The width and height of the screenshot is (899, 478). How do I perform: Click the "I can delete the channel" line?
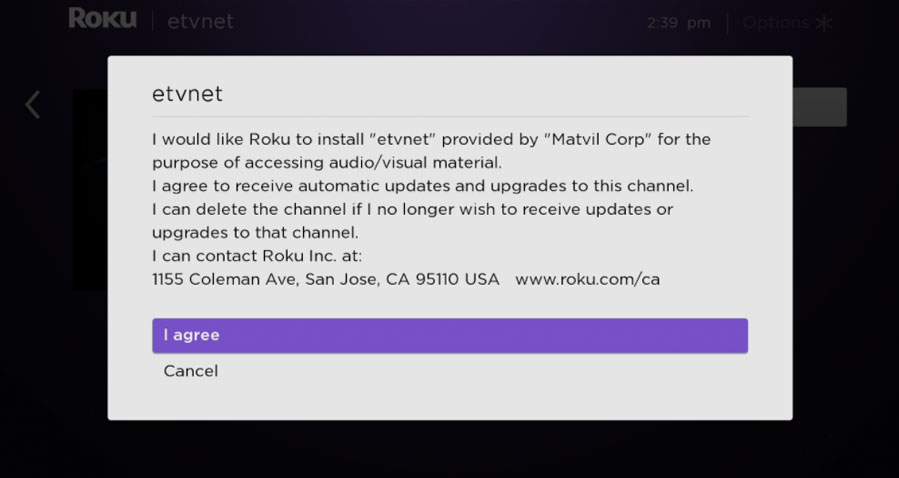click(x=412, y=209)
